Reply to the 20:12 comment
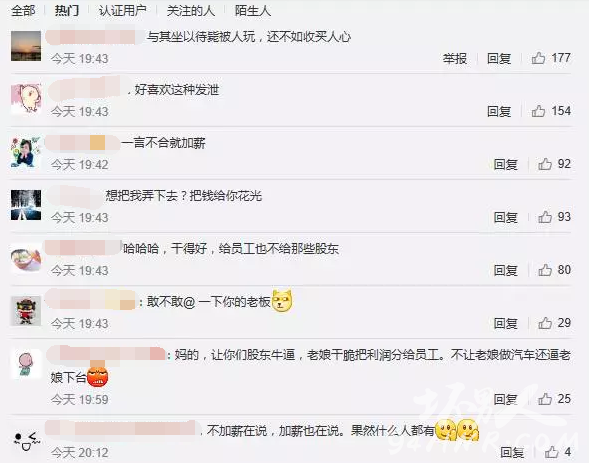589x463 pixels. (x=512, y=452)
